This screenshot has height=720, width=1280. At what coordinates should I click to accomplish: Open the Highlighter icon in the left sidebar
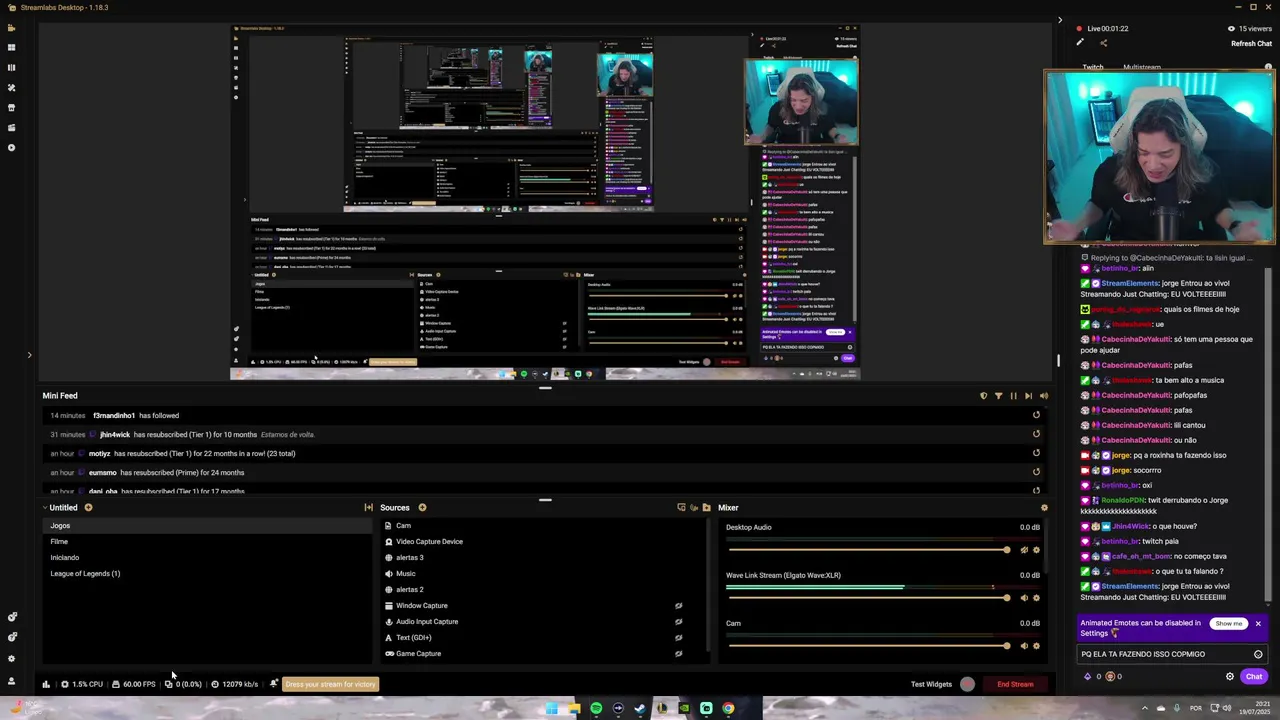point(12,127)
